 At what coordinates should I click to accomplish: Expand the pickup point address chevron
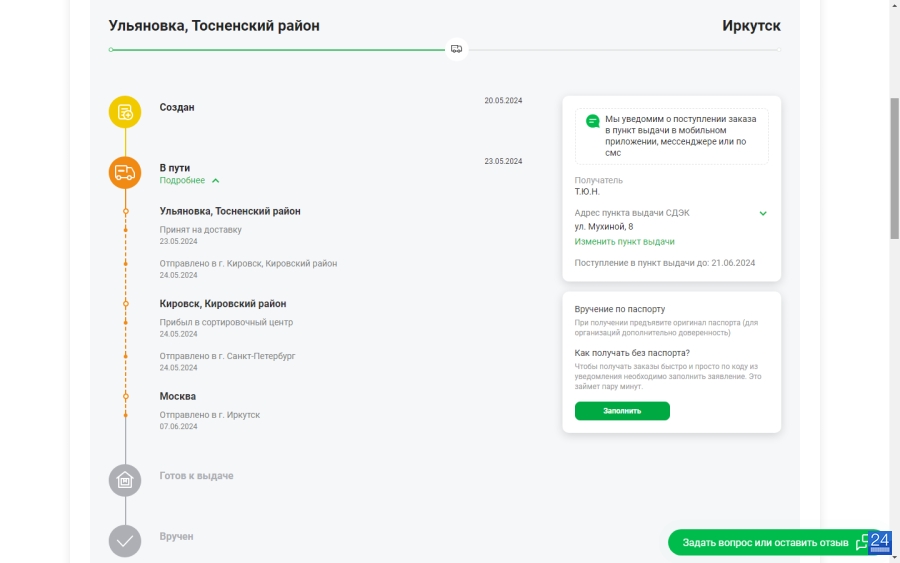tap(763, 213)
